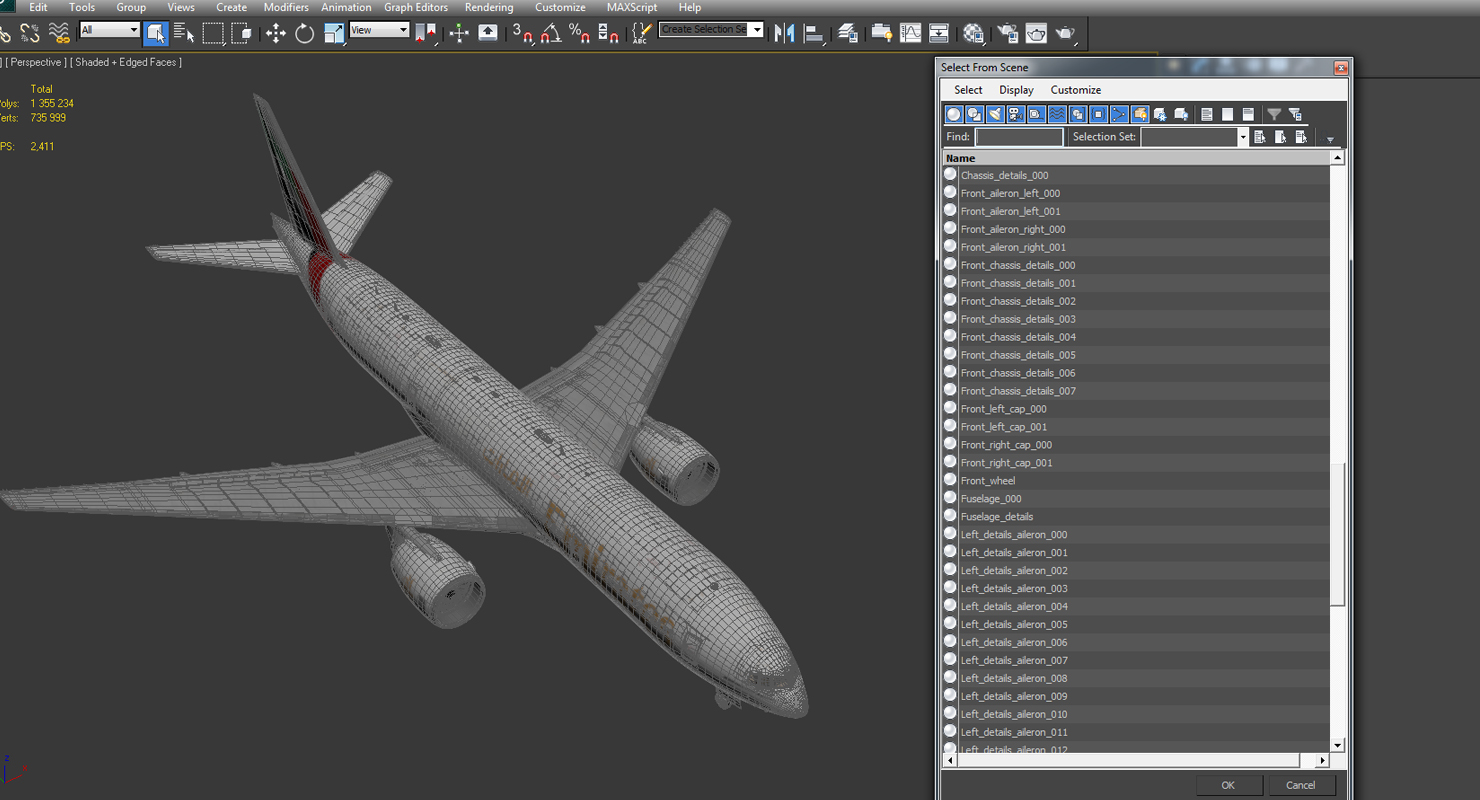Click Select None icon in dialog
Viewport: 1480px width, 800px height.
point(1227,114)
